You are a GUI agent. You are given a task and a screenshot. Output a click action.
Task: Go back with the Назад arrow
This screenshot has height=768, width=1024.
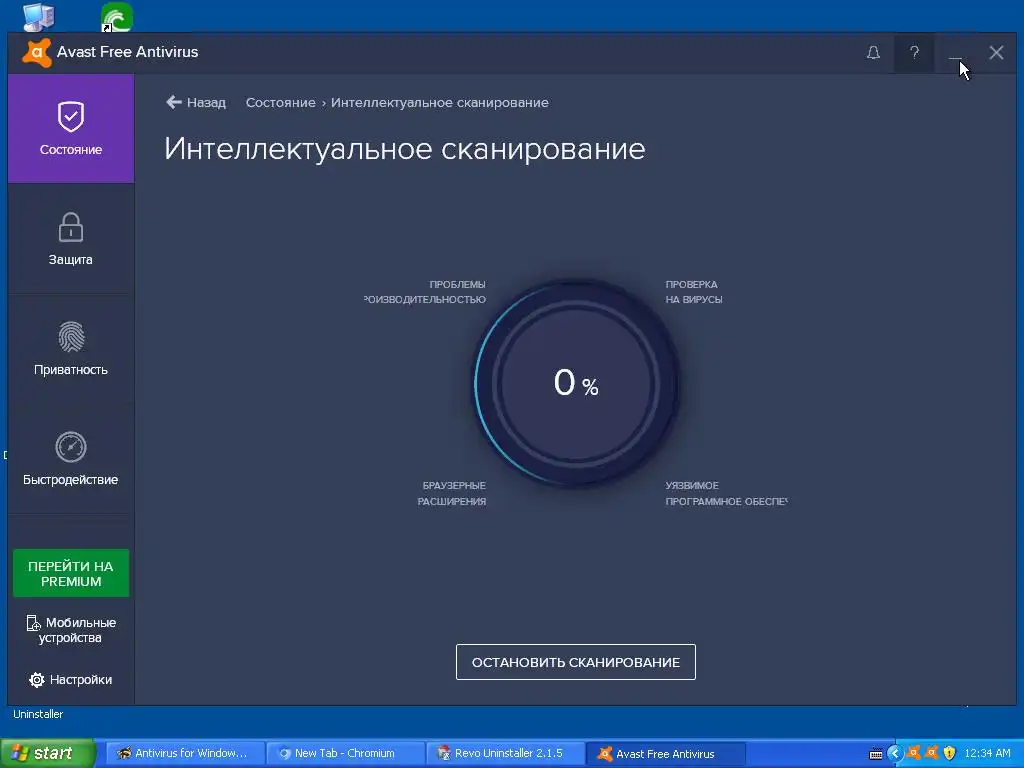click(196, 103)
